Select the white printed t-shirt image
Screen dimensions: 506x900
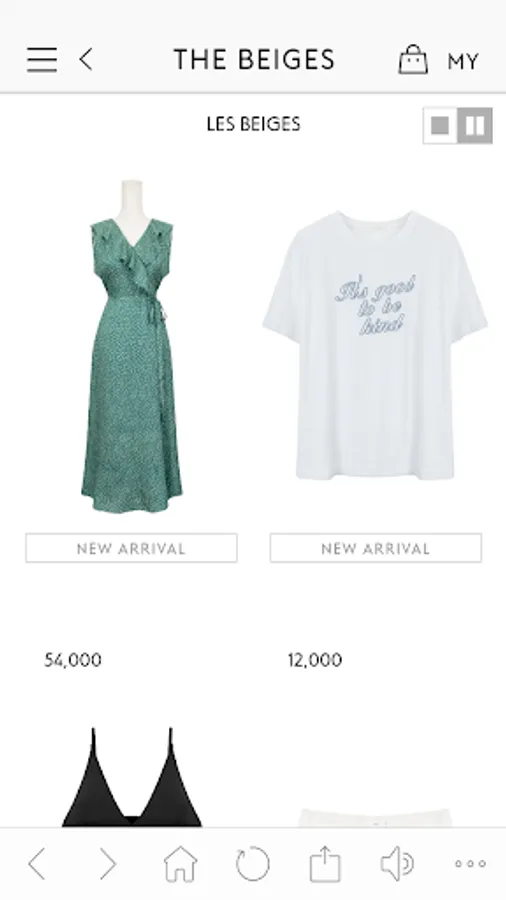point(375,344)
